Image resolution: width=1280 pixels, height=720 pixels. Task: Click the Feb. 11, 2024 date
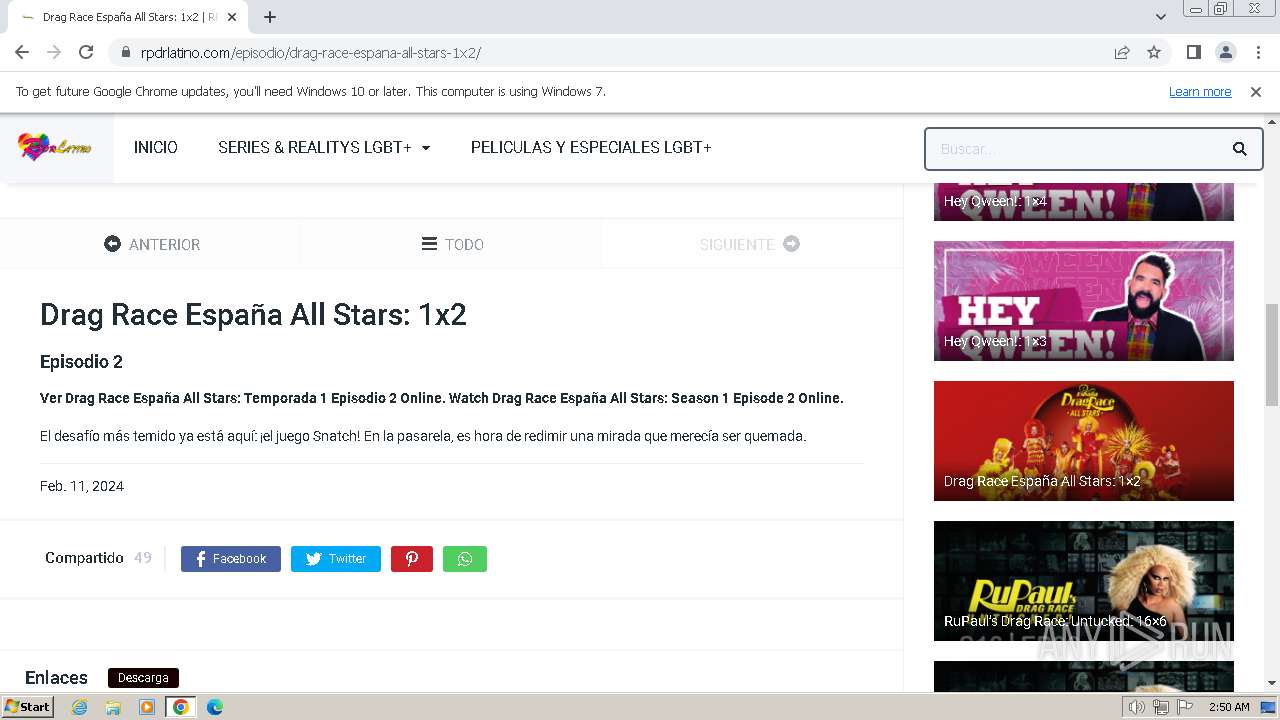82,486
